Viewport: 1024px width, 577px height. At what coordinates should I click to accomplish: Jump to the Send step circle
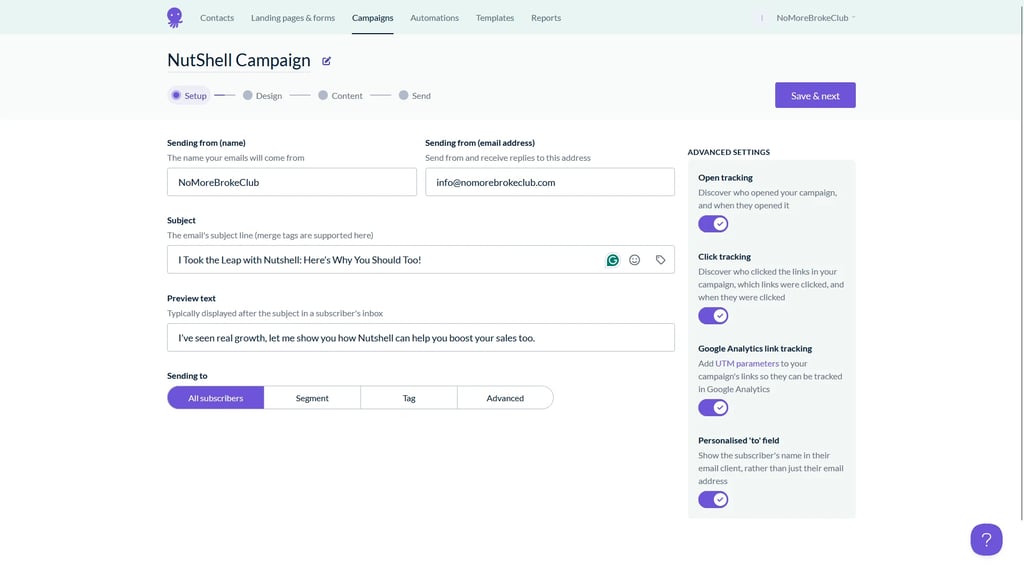(x=403, y=96)
